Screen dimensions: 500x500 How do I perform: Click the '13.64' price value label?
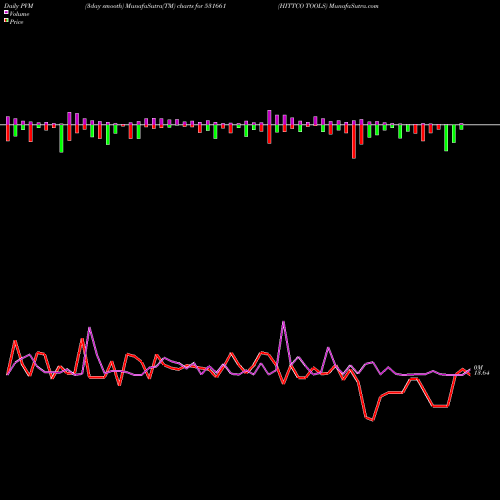[x=481, y=373]
